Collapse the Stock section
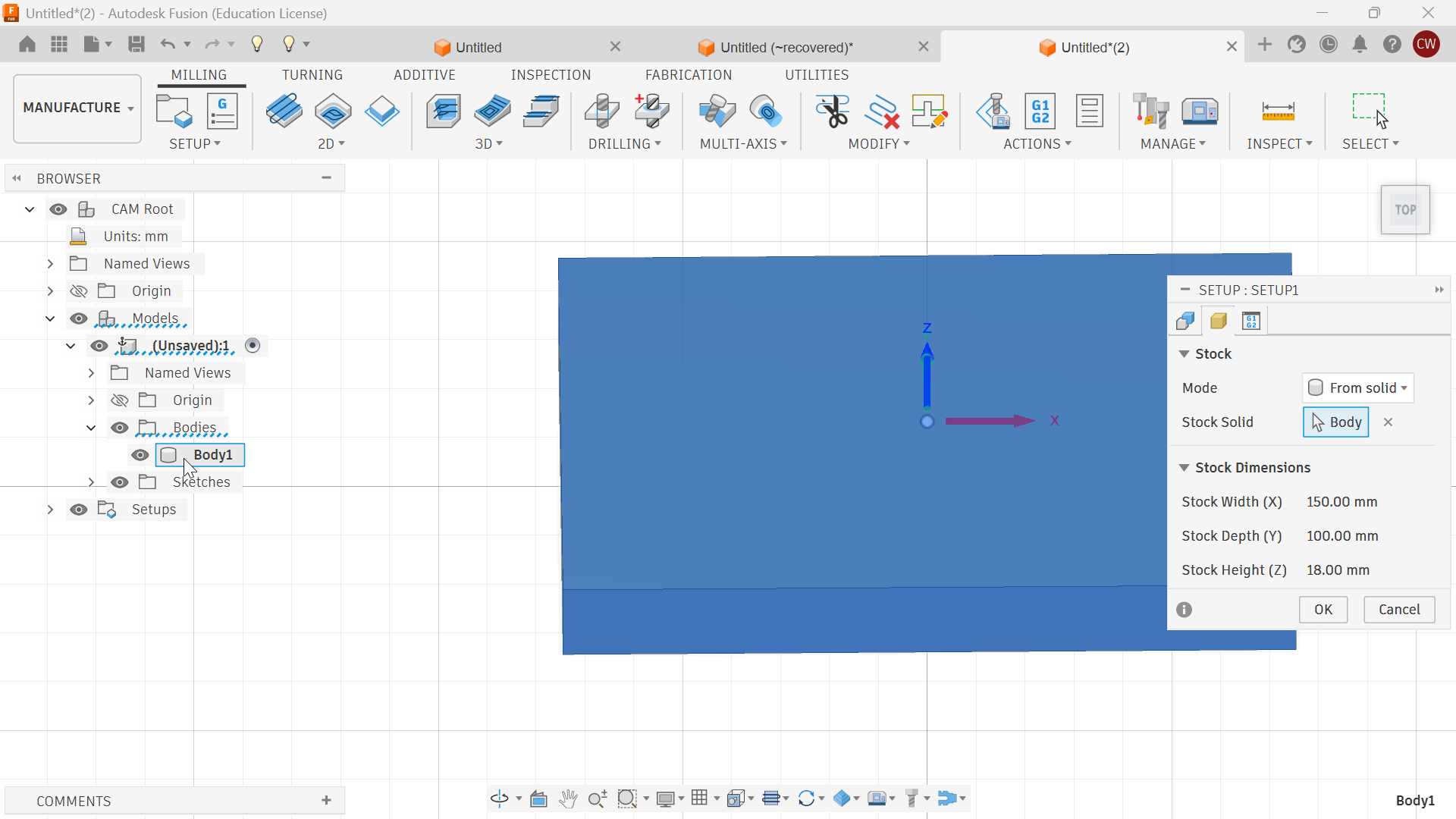The height and width of the screenshot is (819, 1456). pyautogui.click(x=1185, y=354)
